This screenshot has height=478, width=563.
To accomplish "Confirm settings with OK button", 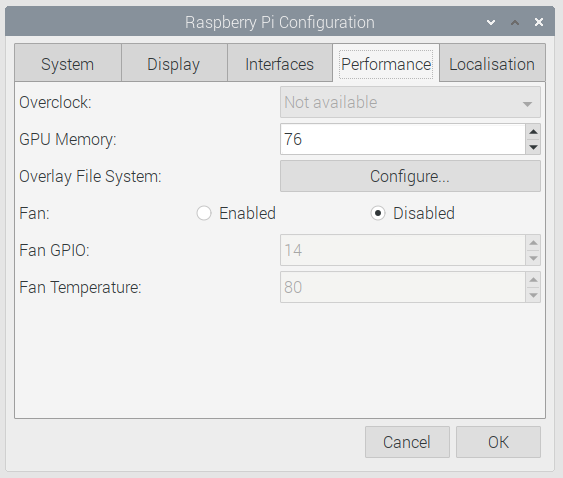I will (x=498, y=442).
